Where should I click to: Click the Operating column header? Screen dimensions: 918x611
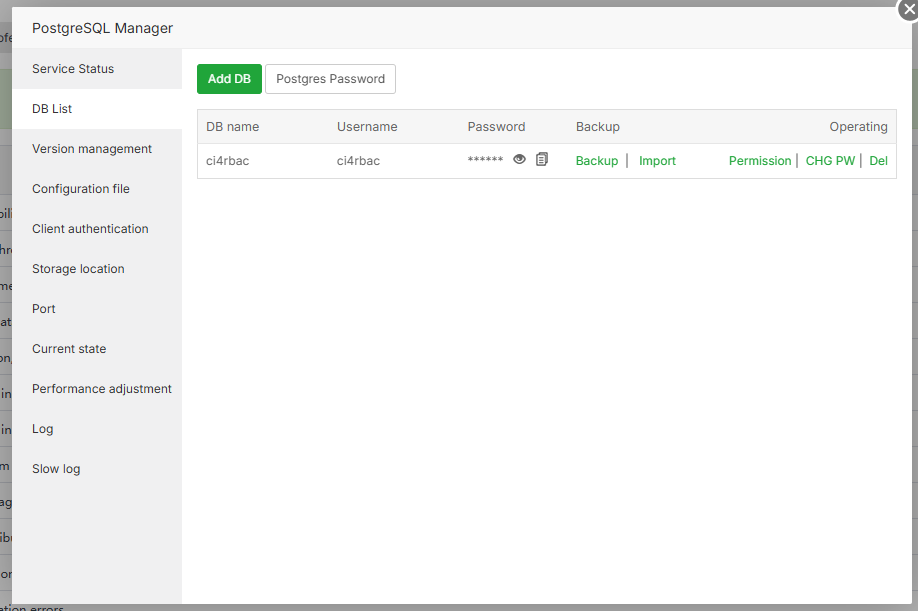(858, 126)
